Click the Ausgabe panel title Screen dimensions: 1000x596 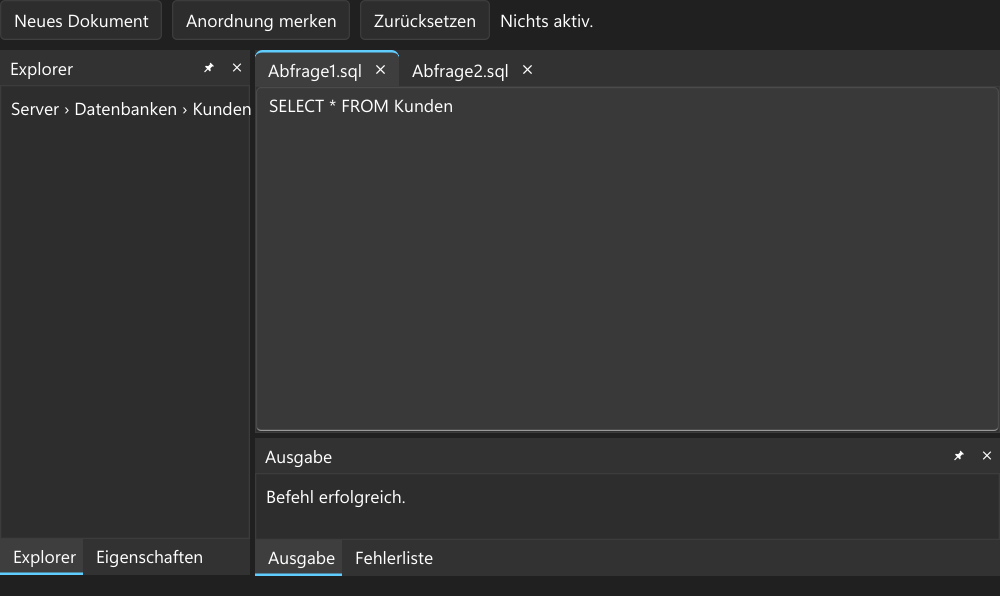[x=298, y=457]
